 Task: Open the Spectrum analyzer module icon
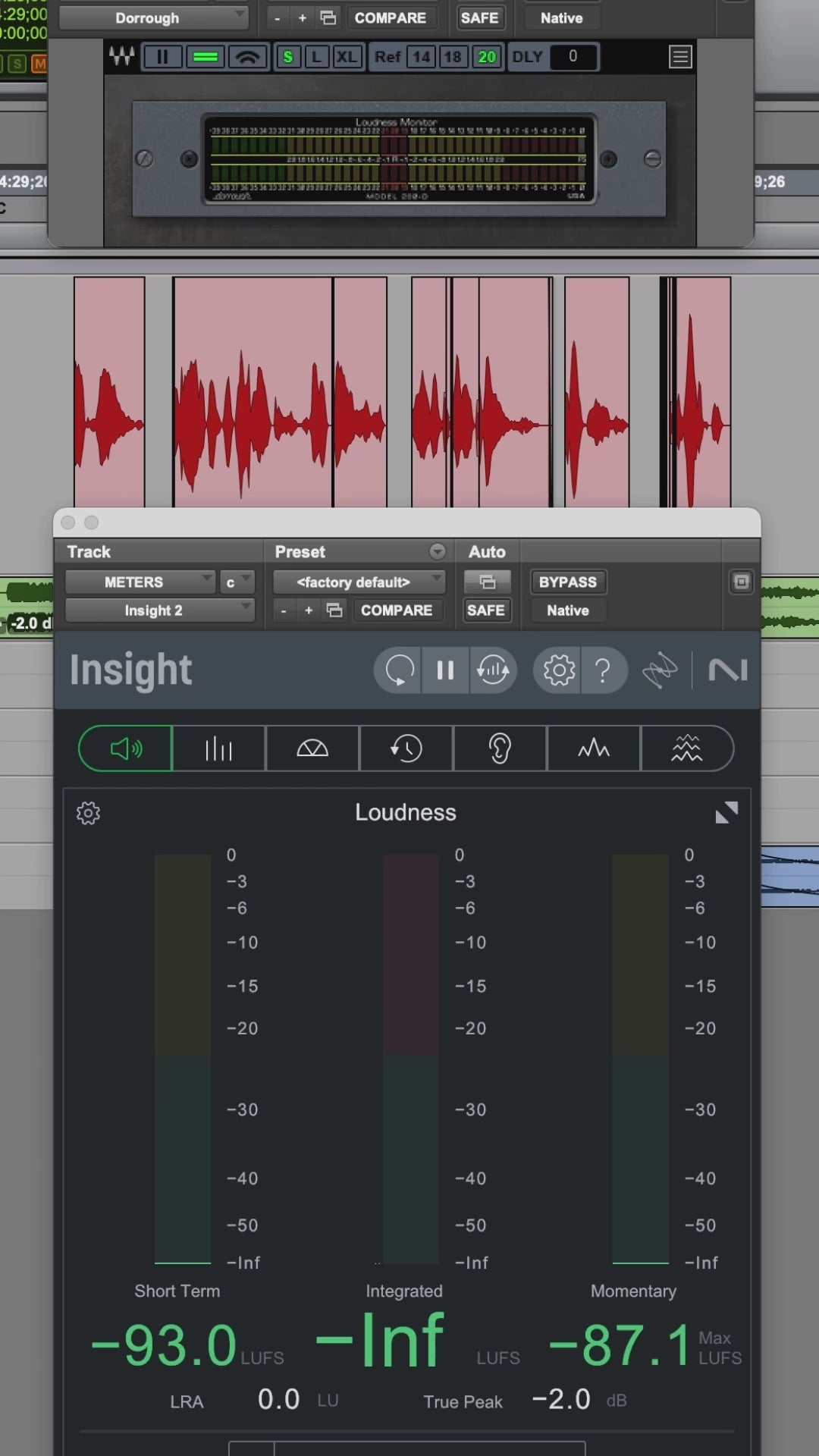click(x=593, y=749)
